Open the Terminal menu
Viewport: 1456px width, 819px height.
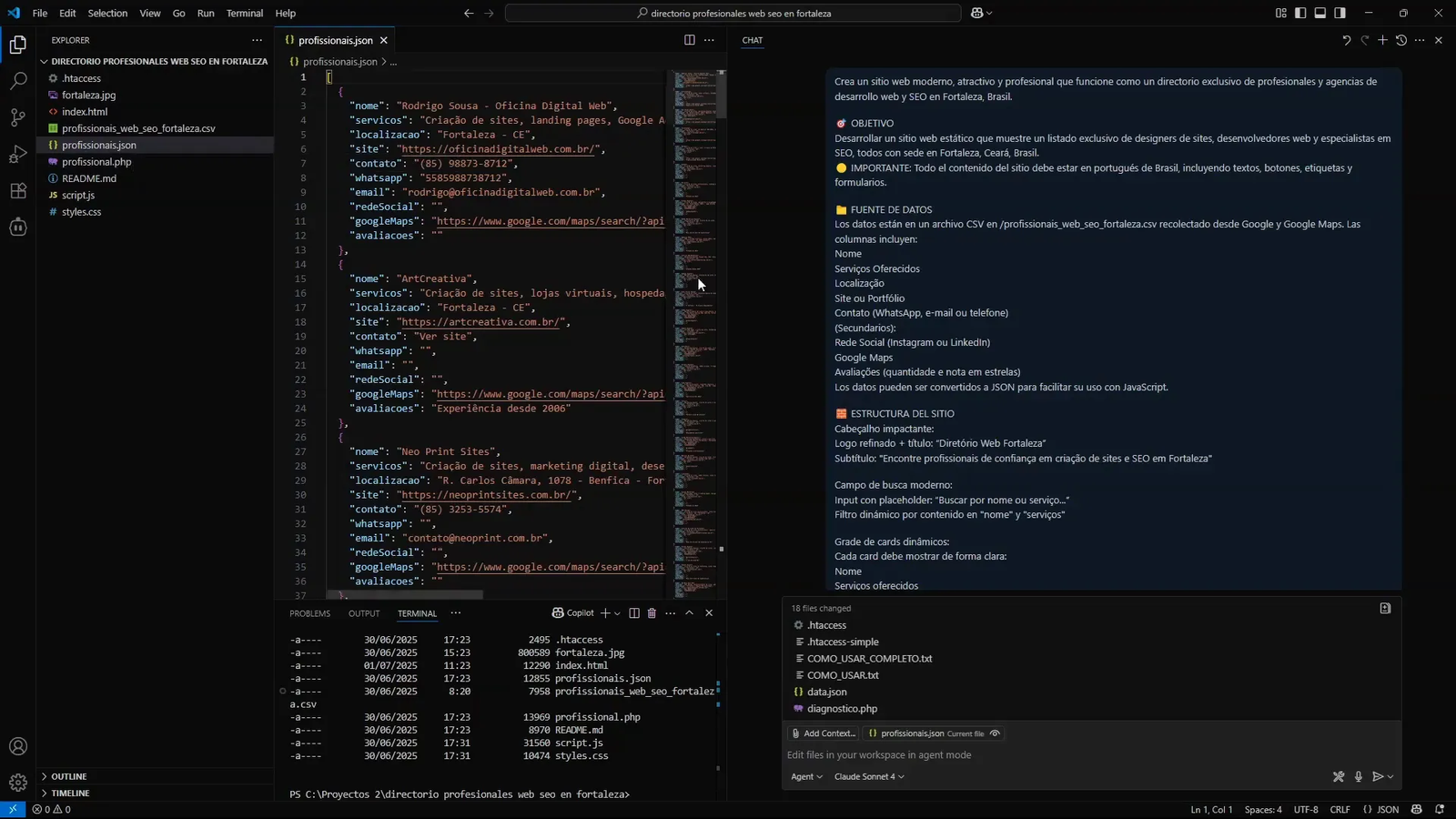(x=242, y=13)
